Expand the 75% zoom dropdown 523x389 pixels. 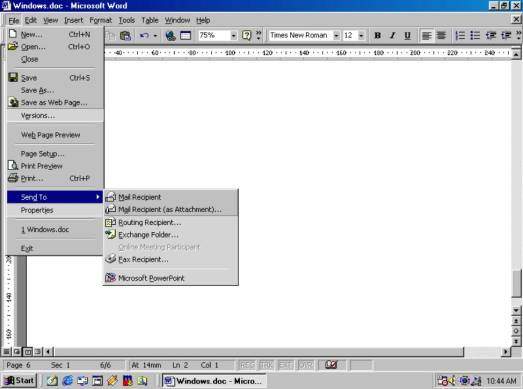[233, 35]
